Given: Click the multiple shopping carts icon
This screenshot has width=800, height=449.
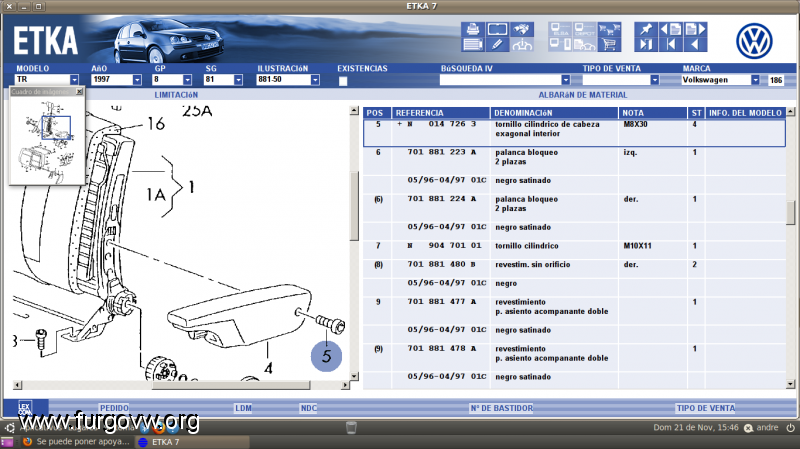Looking at the screenshot, I should click(x=609, y=29).
